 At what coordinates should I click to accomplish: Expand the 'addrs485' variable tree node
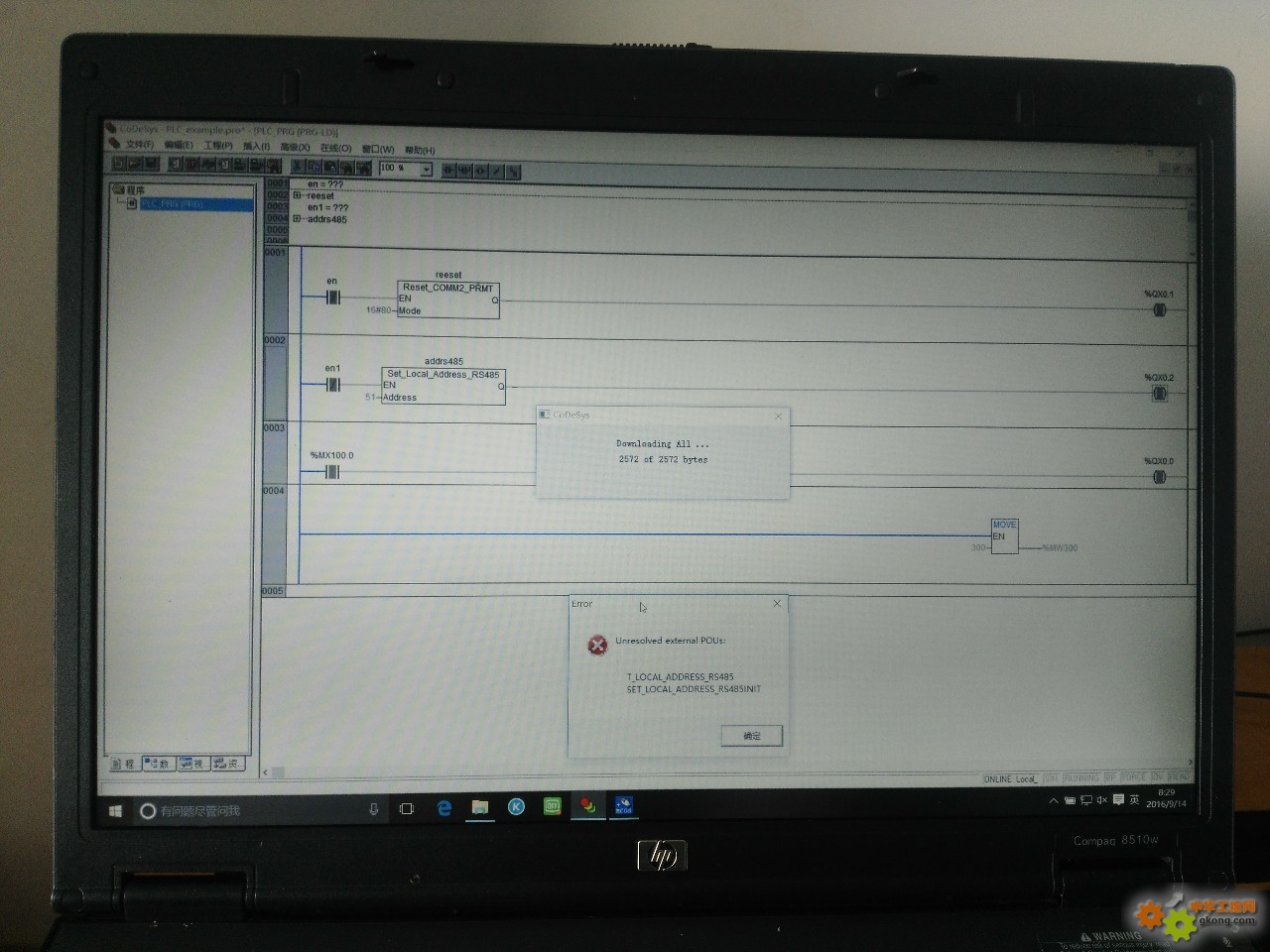[x=297, y=219]
